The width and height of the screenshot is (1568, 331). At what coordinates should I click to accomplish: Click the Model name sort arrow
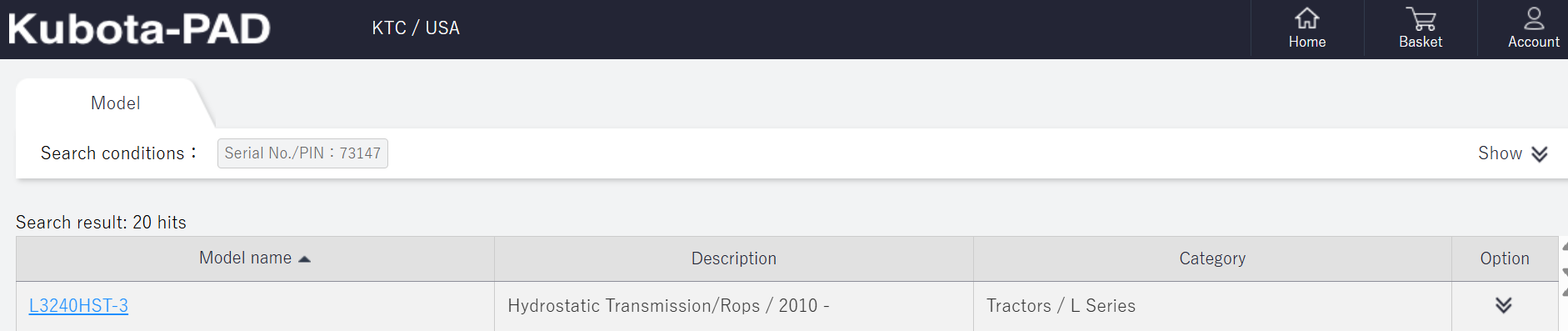[x=304, y=259]
